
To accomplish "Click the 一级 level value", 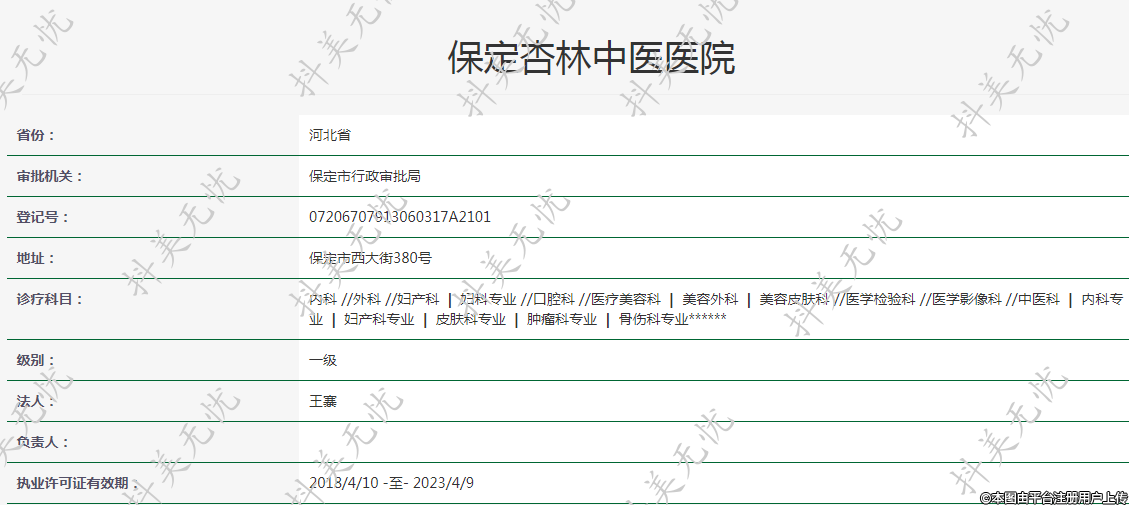I will click(x=323, y=360).
